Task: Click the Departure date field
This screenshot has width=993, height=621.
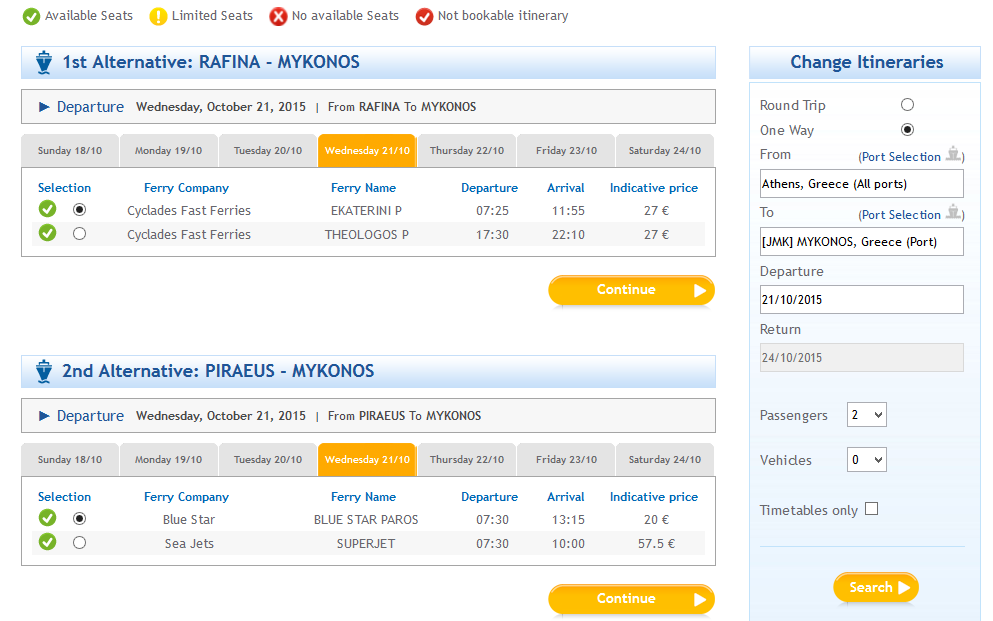Action: point(861,299)
